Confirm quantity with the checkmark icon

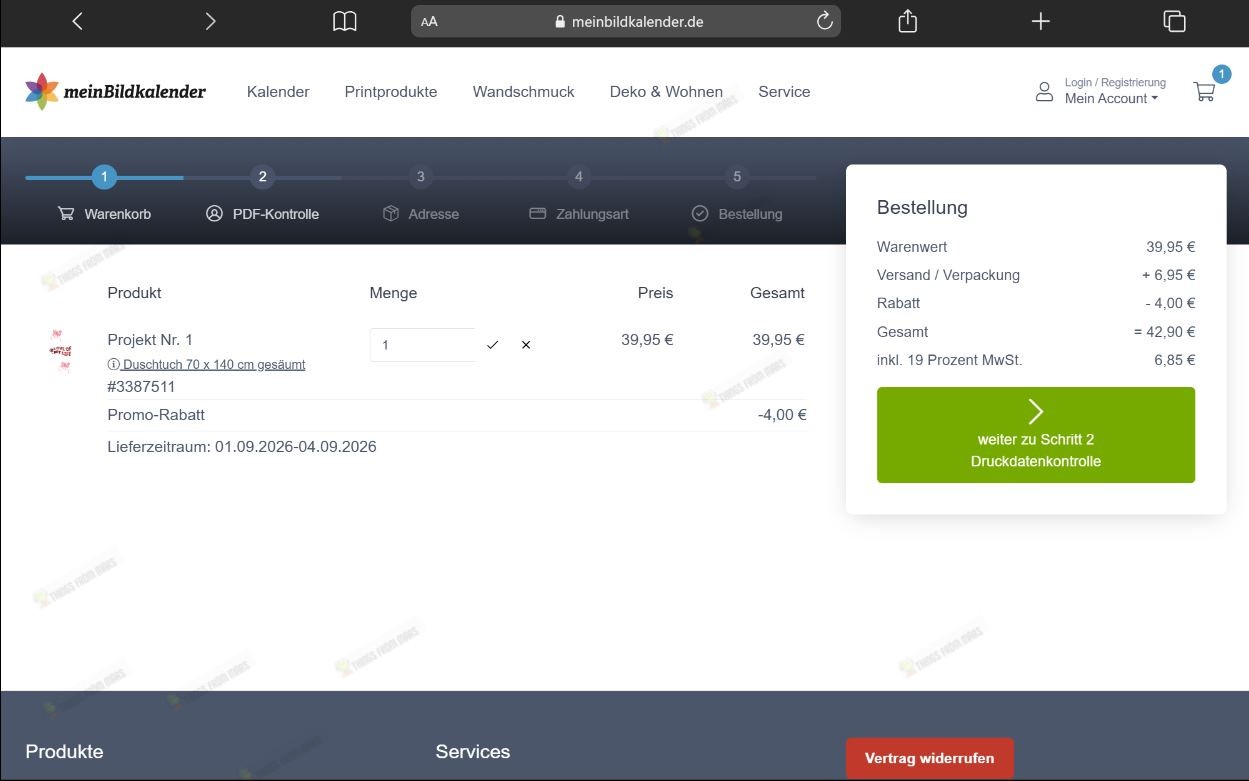492,345
